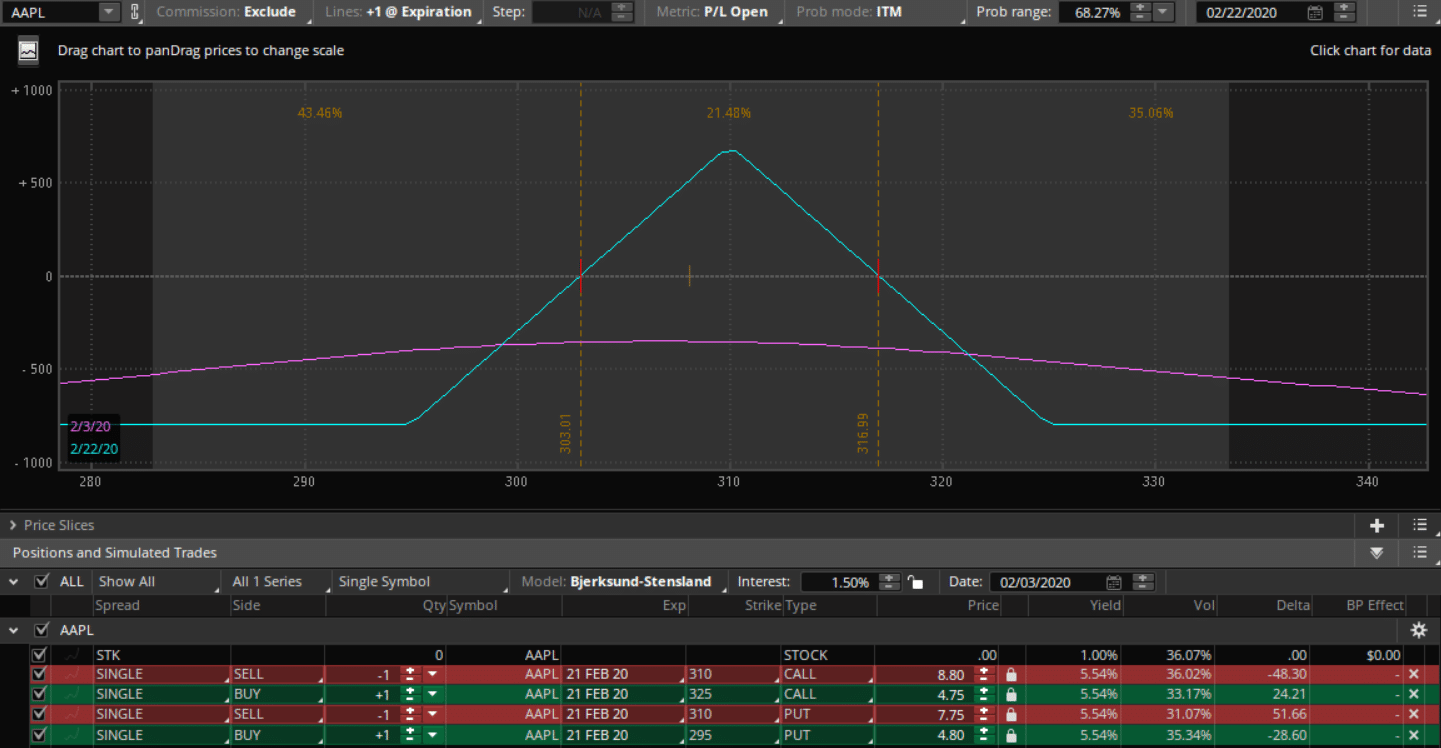The width and height of the screenshot is (1441, 748).
Task: Click the Interest rate stepper arrows
Action: click(x=888, y=582)
